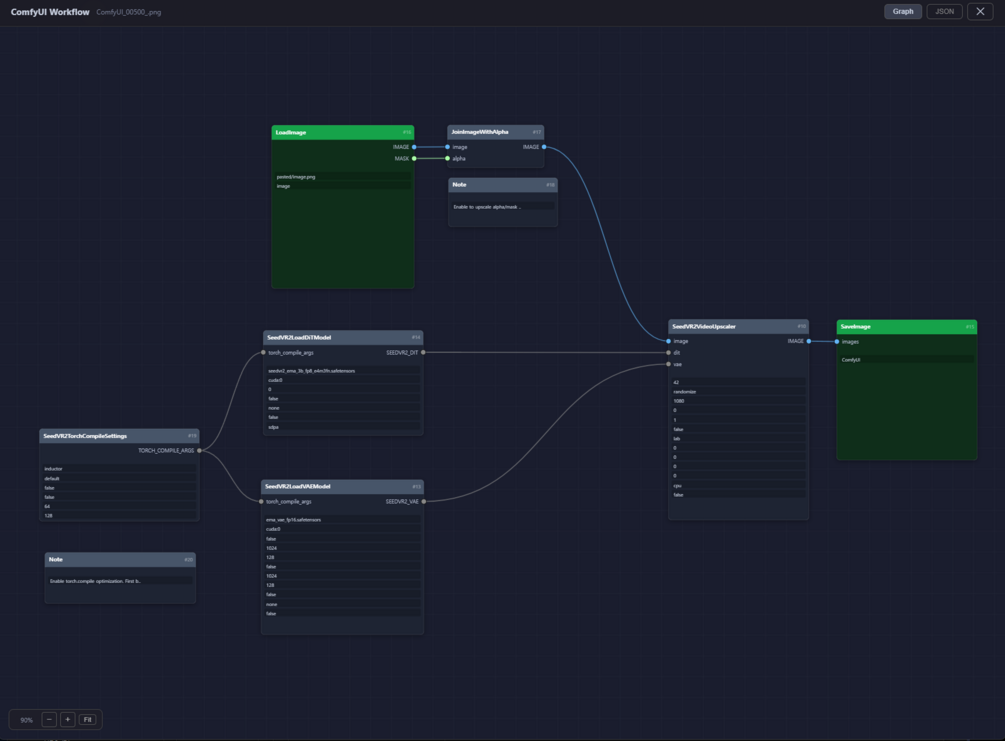Select the SeedVR2LoadVAEModel node header
Viewport: 1005px width, 741px height.
tap(342, 487)
